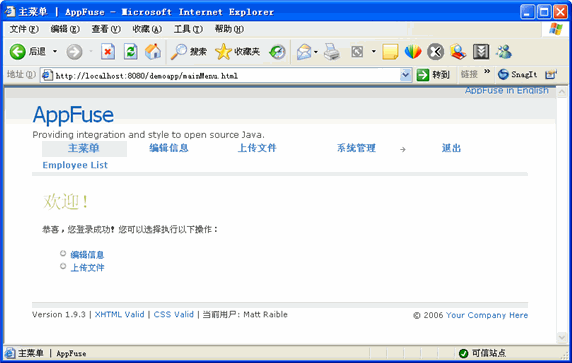Viewport: 572px width, 363px height.
Task: Open the 收藏(A) menu
Action: (147, 29)
